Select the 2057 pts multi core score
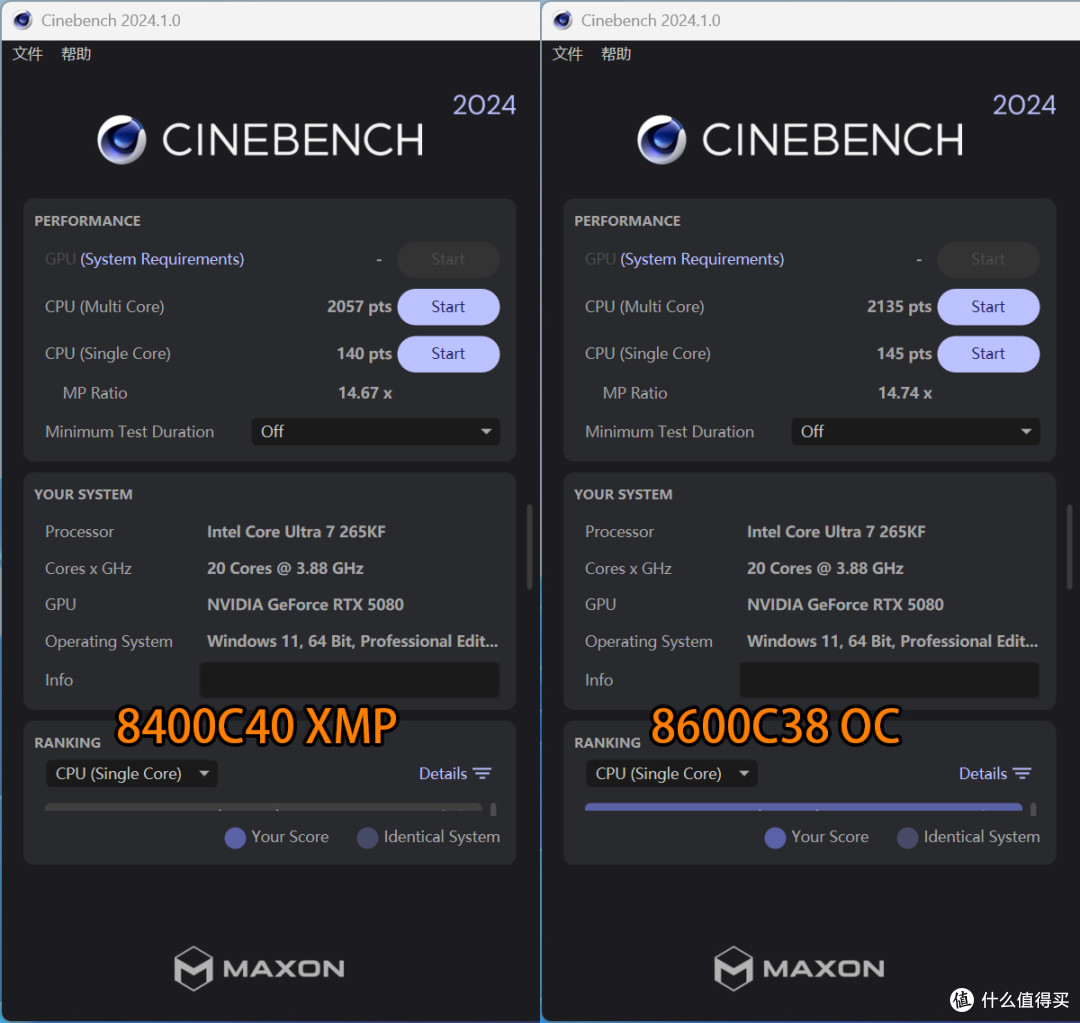The image size is (1080, 1023). pos(360,307)
